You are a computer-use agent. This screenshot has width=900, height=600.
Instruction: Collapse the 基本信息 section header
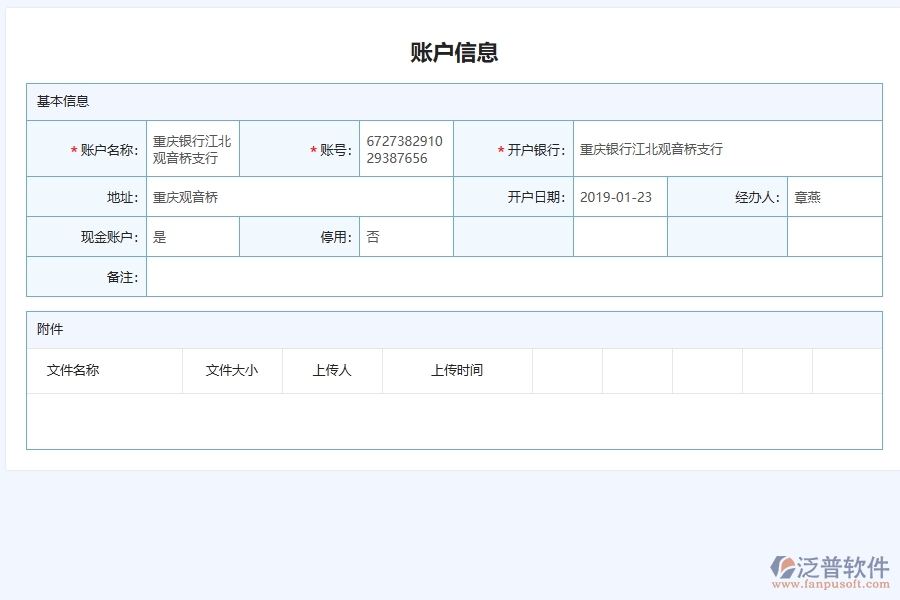pyautogui.click(x=62, y=101)
